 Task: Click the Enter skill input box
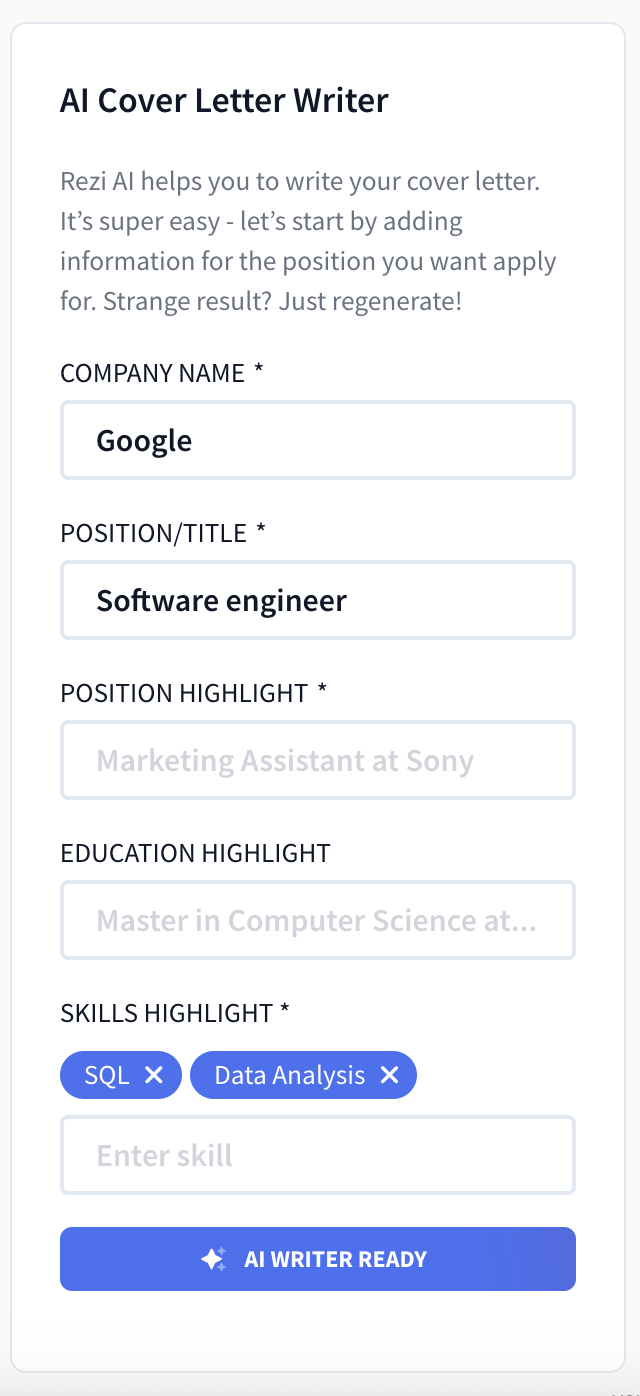pyautogui.click(x=318, y=1155)
